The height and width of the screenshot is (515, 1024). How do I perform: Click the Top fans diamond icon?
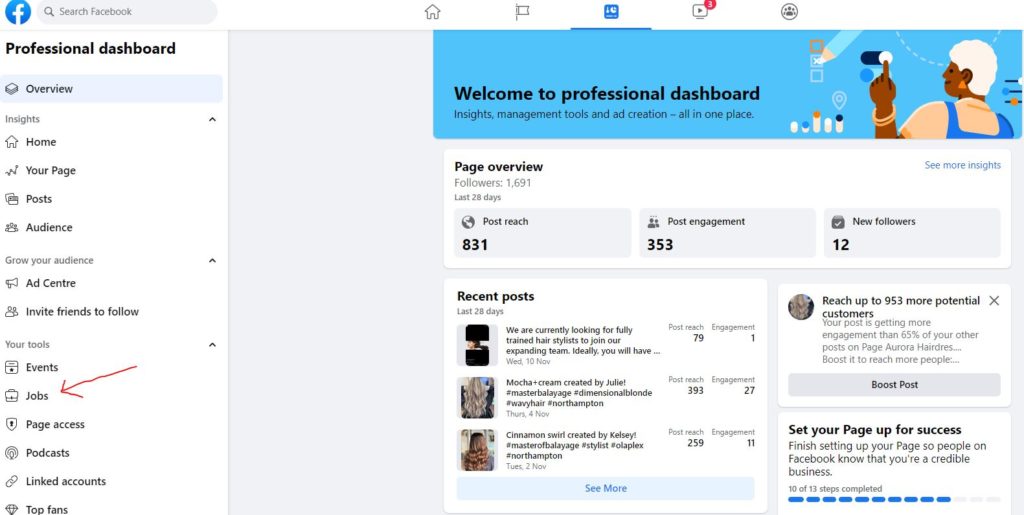[11, 509]
